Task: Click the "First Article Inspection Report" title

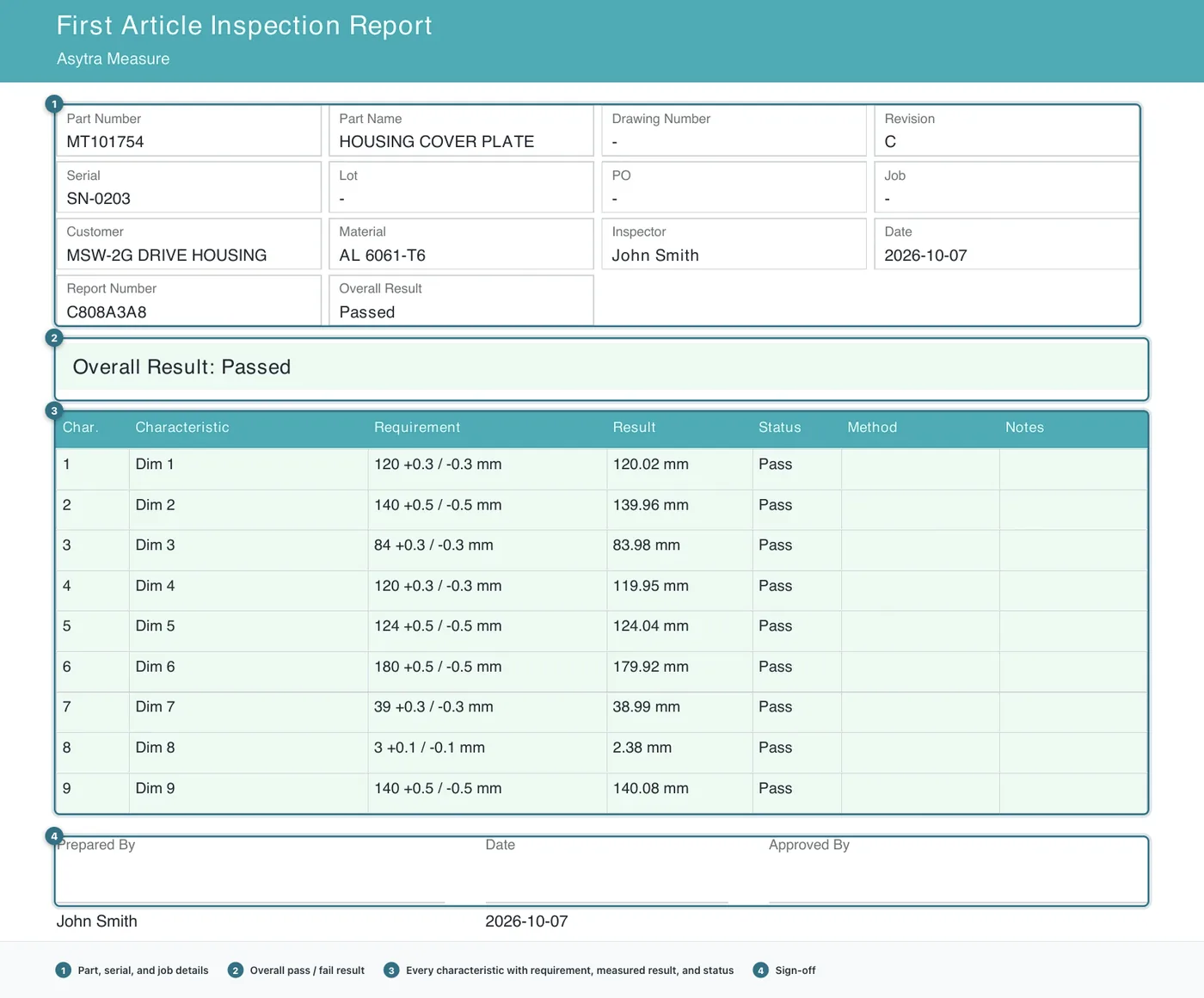Action: coord(244,26)
